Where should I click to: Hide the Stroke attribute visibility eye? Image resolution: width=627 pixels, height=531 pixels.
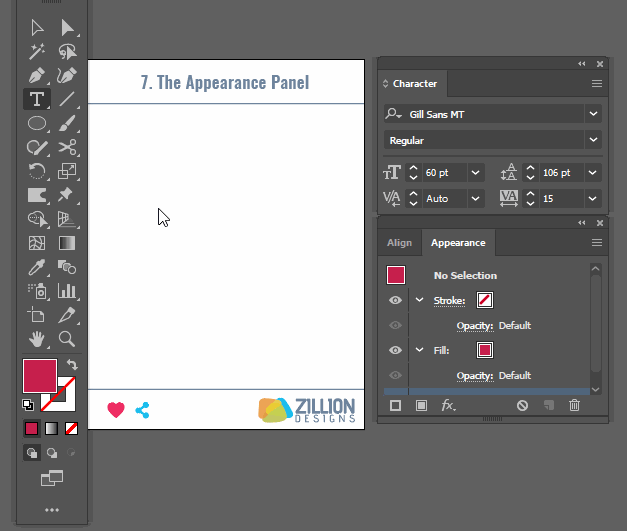395,300
